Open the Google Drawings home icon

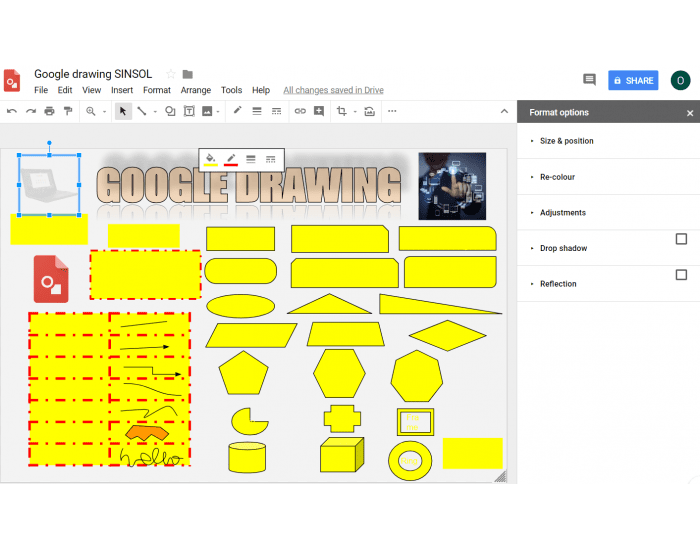point(12,80)
